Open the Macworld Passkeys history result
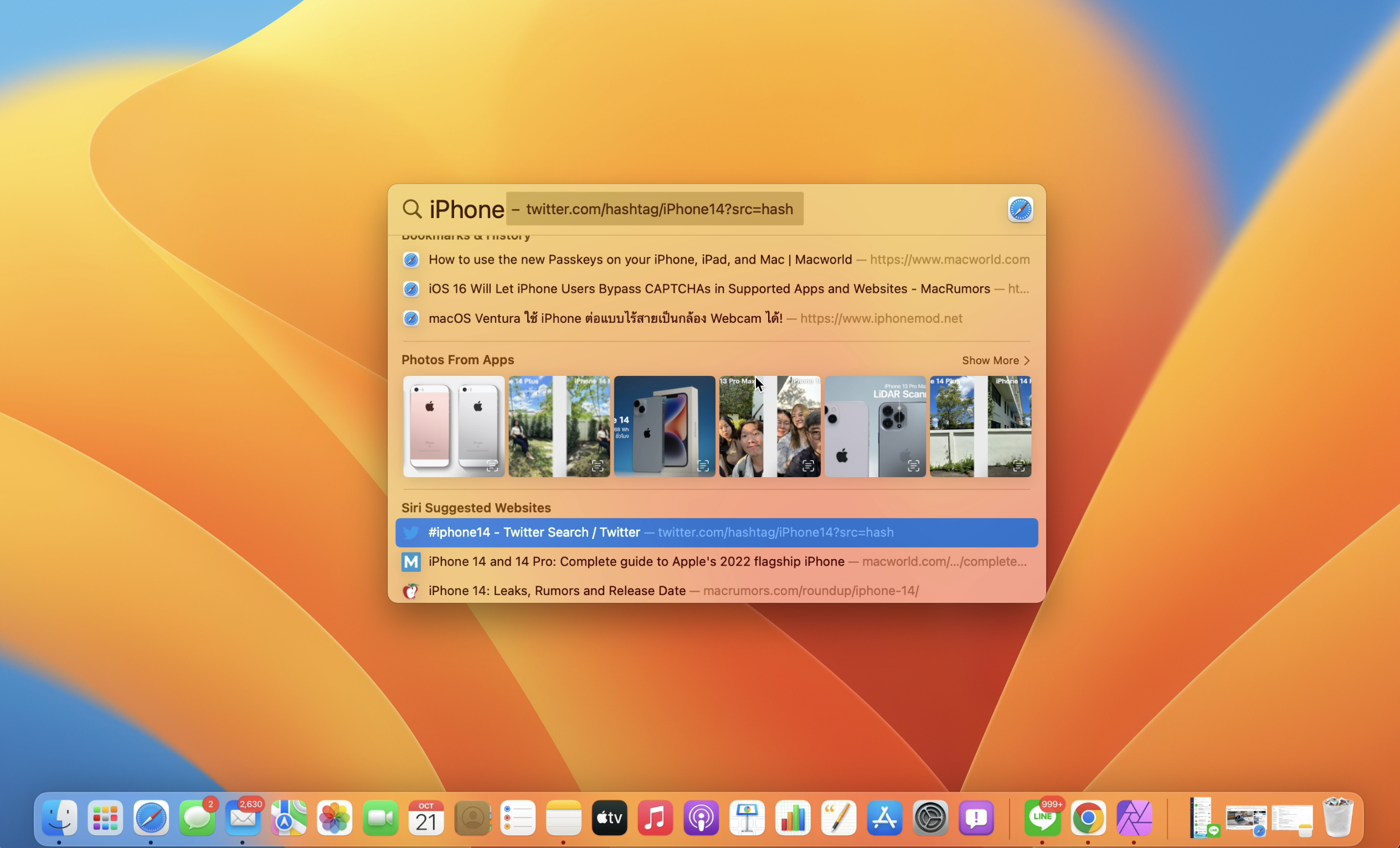Image resolution: width=1400 pixels, height=848 pixels. tap(640, 260)
